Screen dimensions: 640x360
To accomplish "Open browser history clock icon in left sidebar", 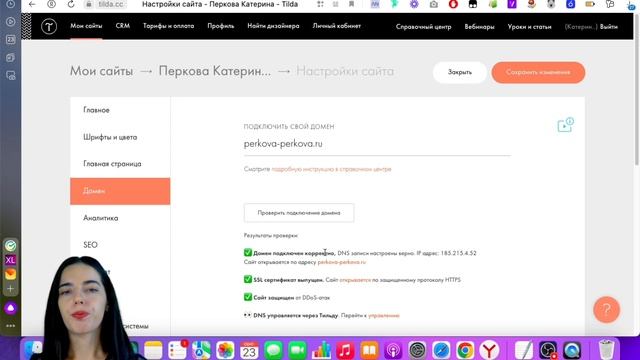I will (x=11, y=4).
